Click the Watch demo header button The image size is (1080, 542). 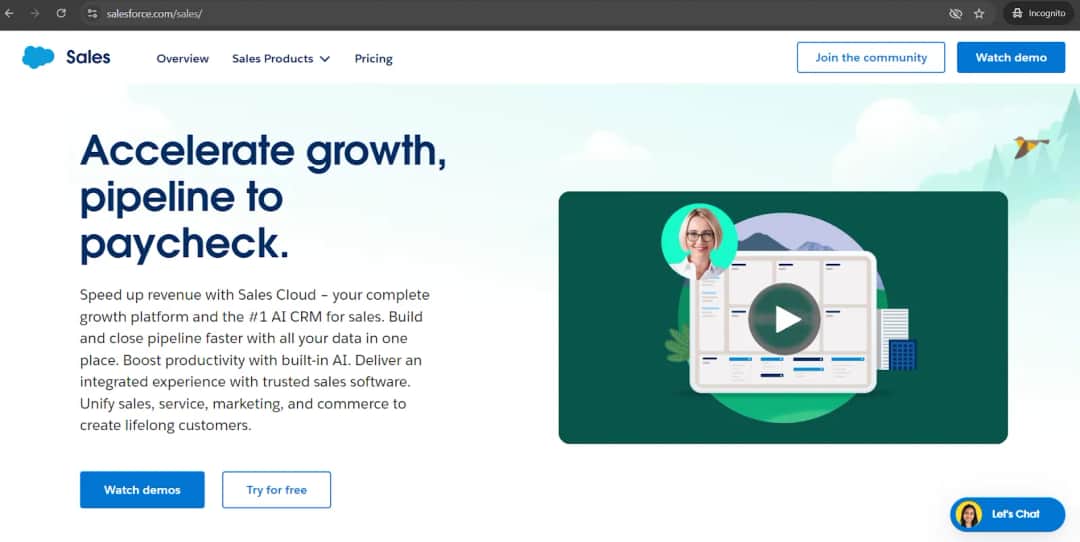[1011, 57]
